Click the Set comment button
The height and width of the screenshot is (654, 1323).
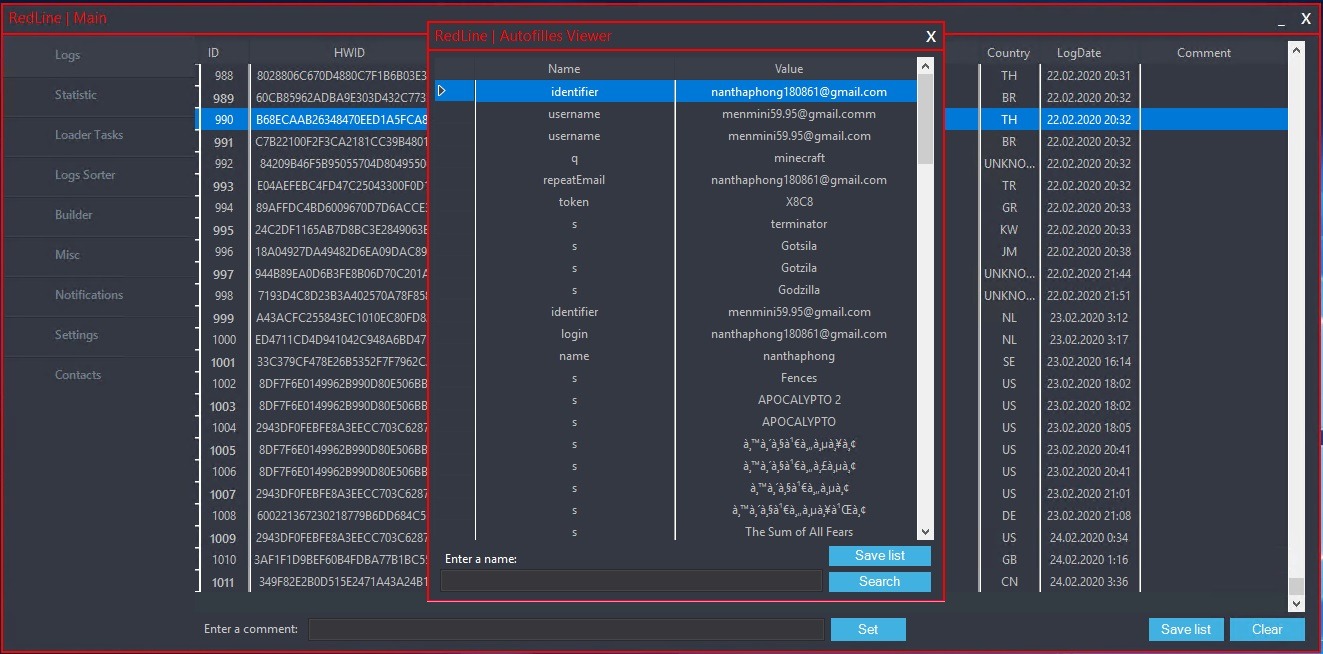[x=868, y=629]
